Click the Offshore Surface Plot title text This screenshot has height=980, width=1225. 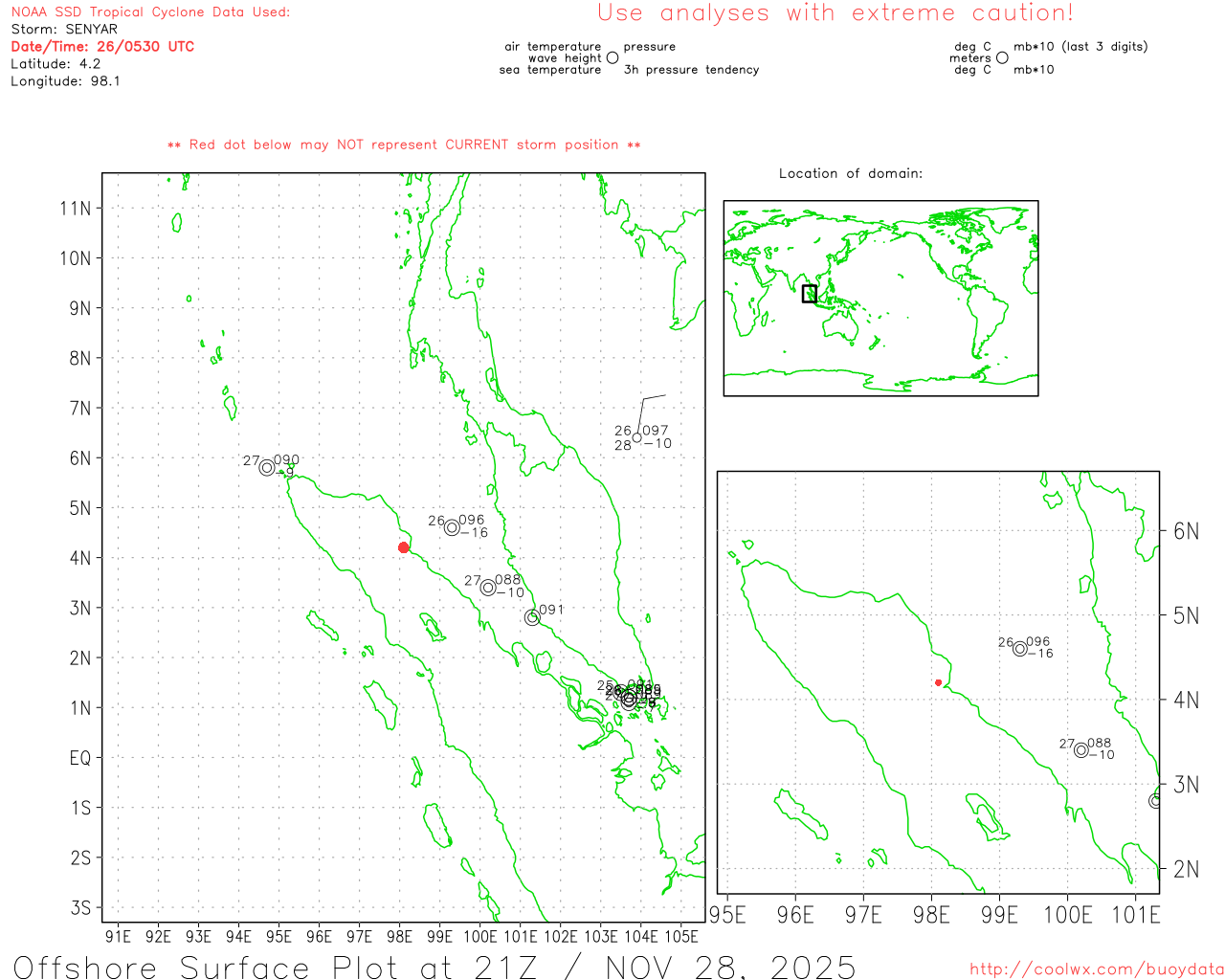(434, 967)
